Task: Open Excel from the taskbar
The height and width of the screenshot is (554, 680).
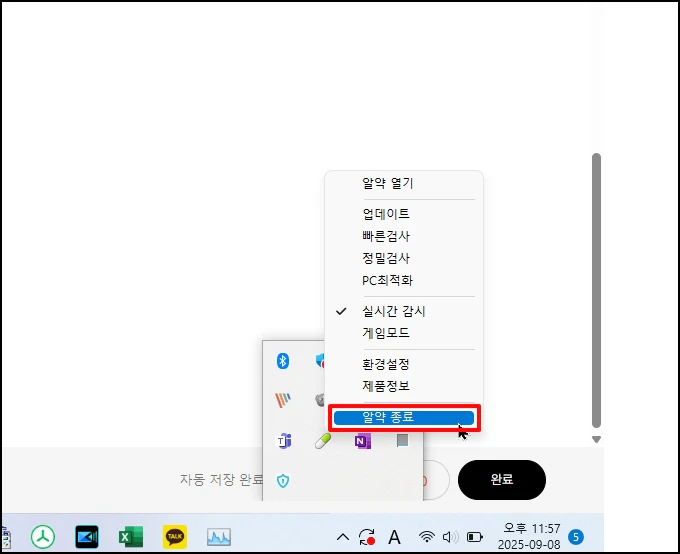Action: pos(131,537)
